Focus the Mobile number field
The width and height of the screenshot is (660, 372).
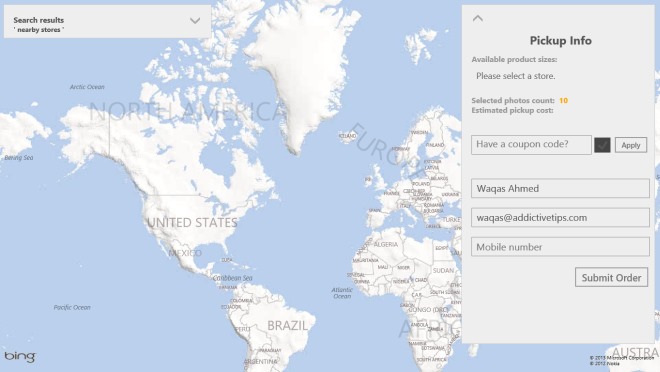coord(560,247)
